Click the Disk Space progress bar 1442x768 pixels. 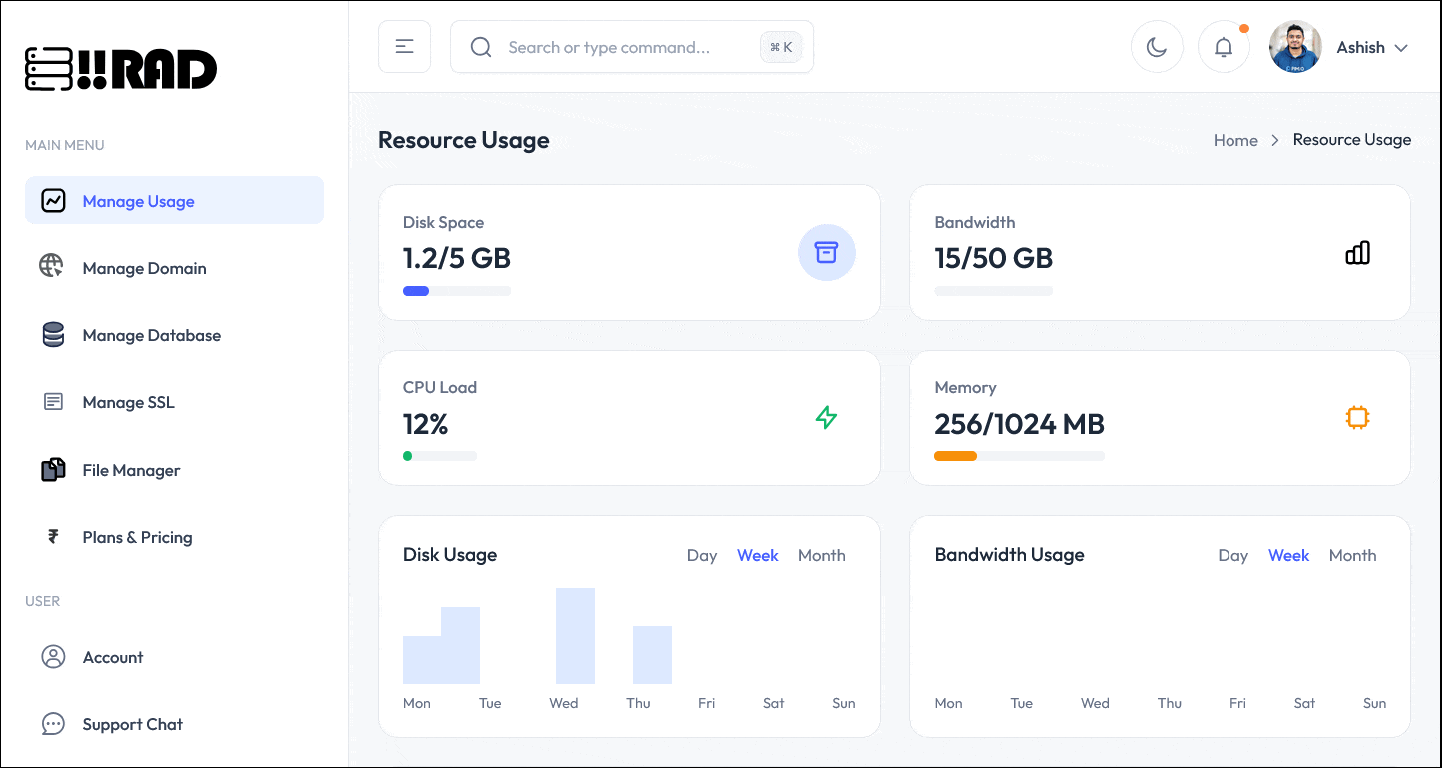pos(456,291)
